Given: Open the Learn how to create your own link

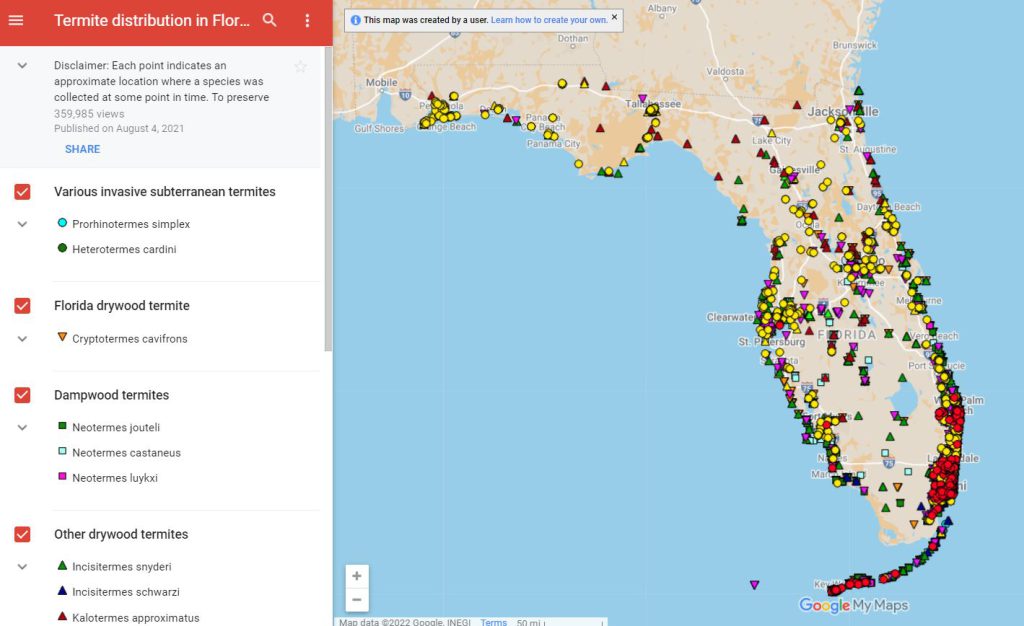Looking at the screenshot, I should [x=548, y=20].
